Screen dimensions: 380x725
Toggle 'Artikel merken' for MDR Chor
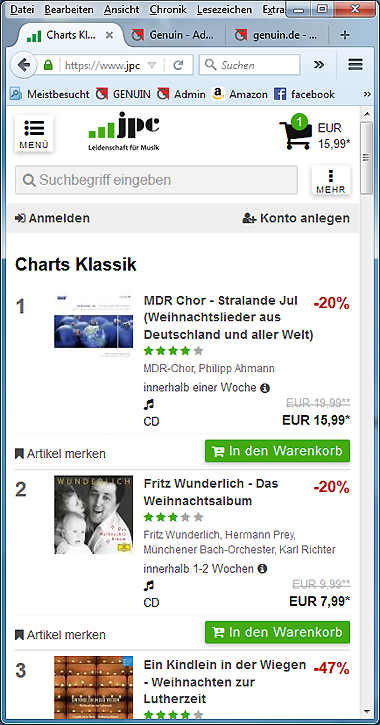(60, 454)
